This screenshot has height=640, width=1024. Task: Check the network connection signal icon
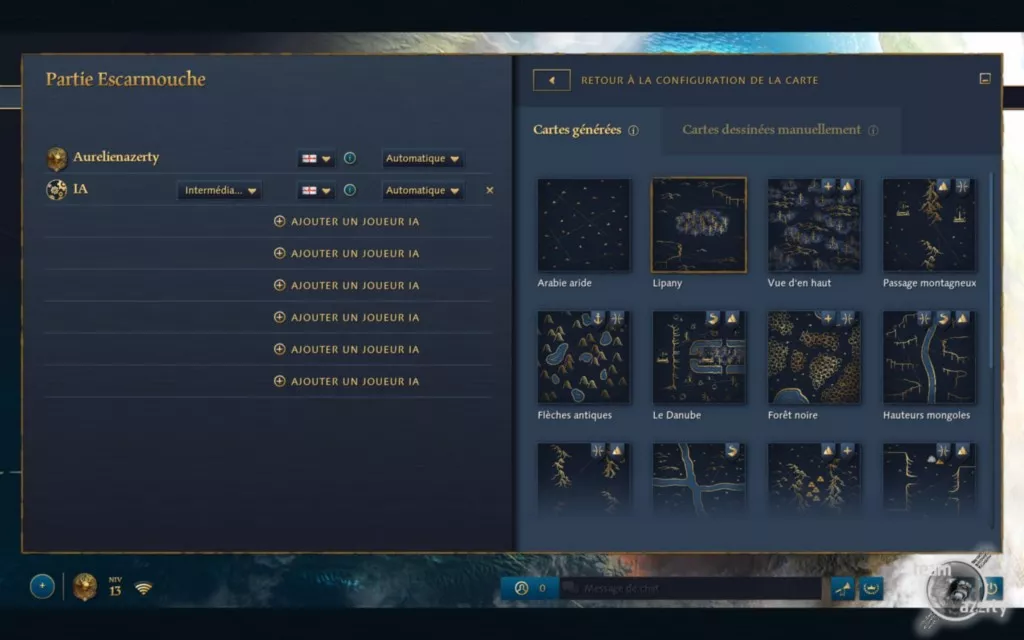click(x=144, y=588)
